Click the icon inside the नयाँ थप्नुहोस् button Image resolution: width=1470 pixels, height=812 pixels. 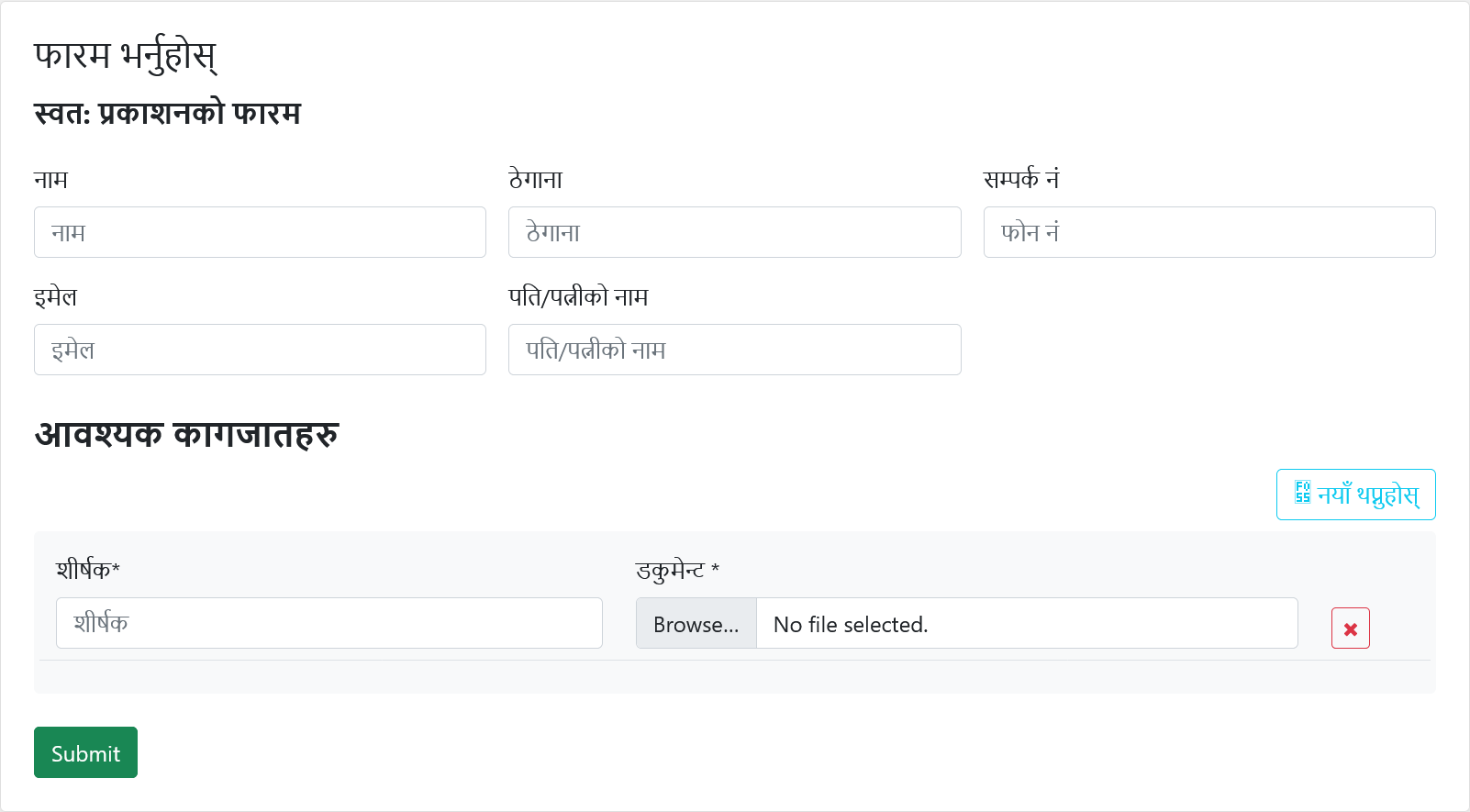pyautogui.click(x=1302, y=493)
